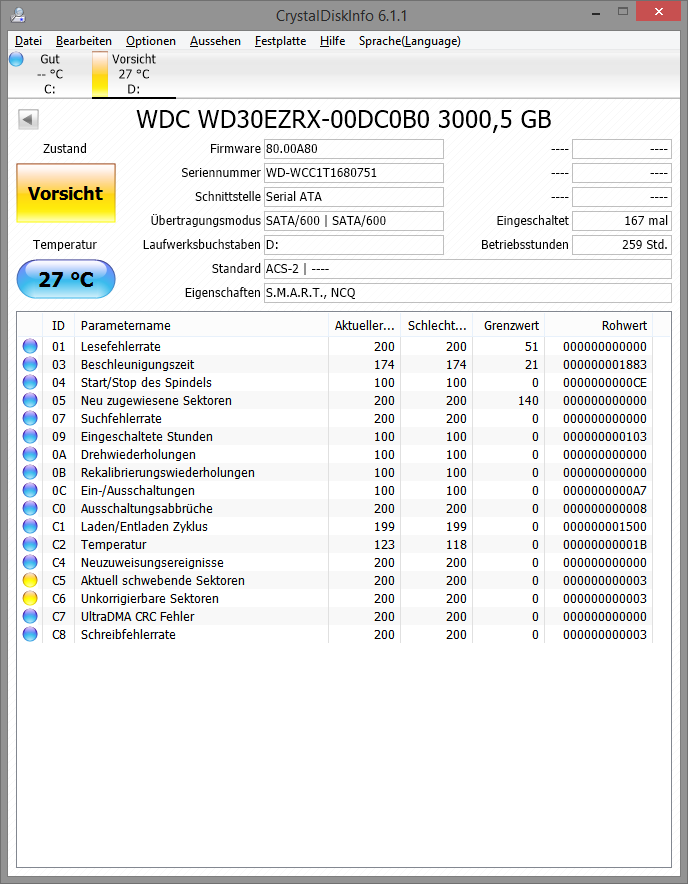Click the 27 °C temperature button

[66, 279]
